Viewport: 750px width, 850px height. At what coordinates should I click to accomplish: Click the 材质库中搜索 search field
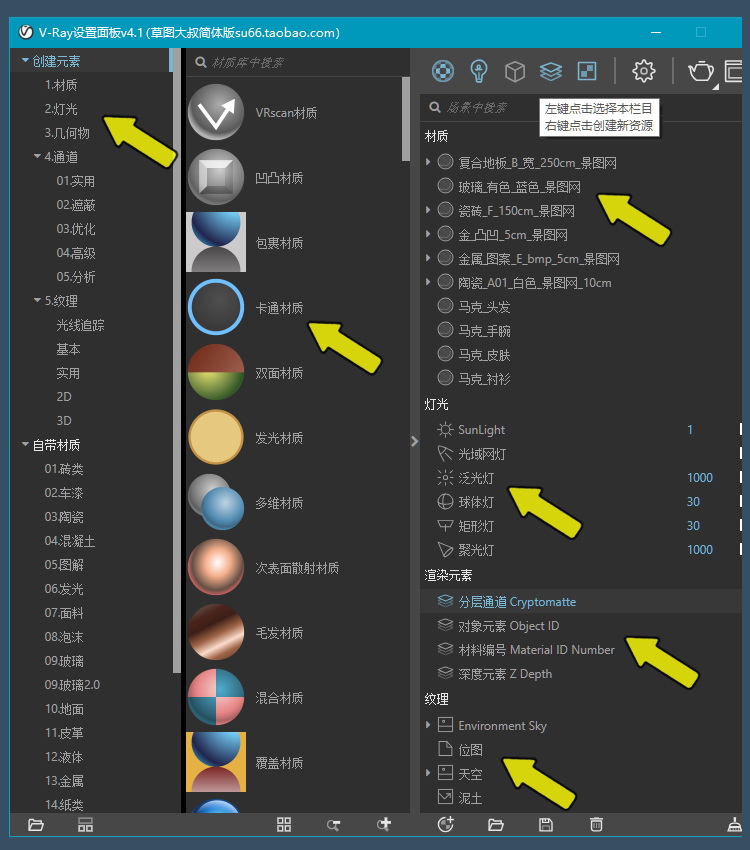(297, 62)
